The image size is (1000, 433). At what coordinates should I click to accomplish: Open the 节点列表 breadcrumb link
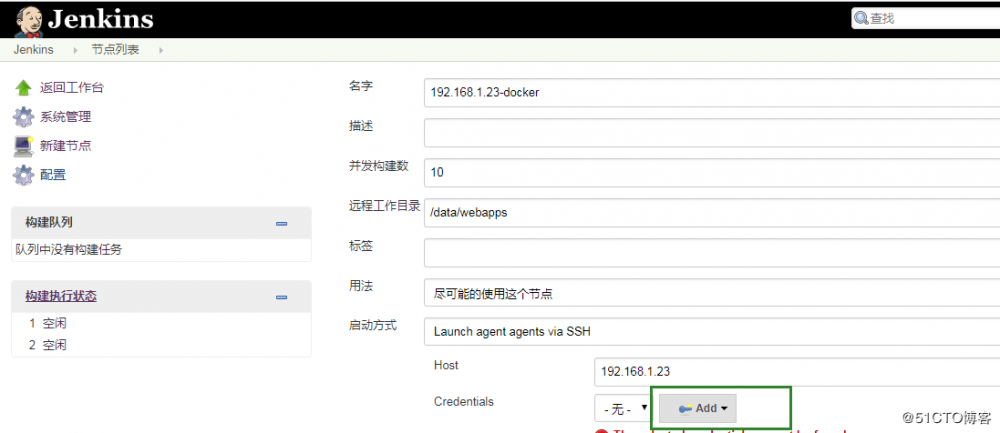[115, 50]
